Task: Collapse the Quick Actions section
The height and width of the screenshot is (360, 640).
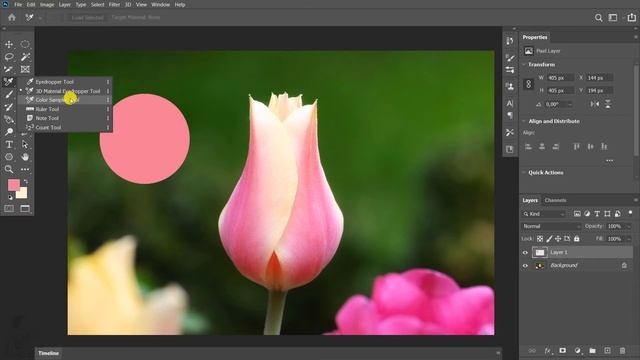Action: pyautogui.click(x=524, y=173)
